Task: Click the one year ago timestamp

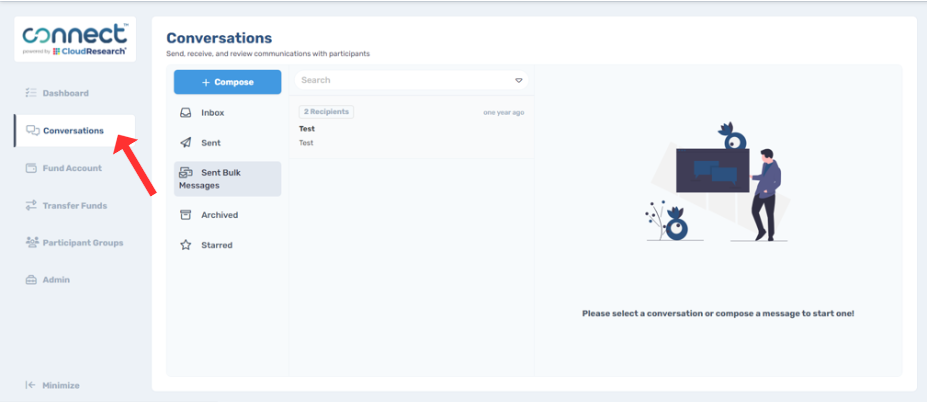Action: (504, 112)
